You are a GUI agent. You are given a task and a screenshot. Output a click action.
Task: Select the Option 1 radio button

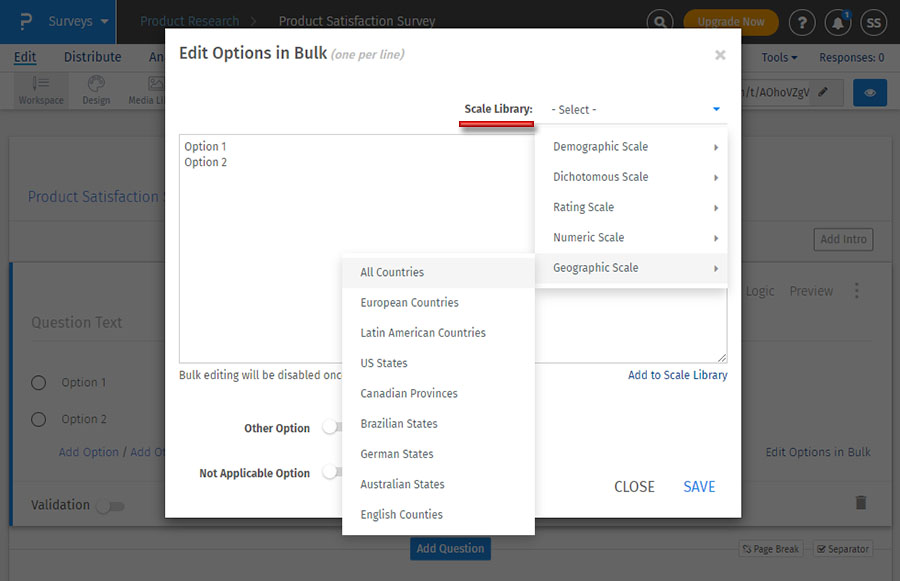38,382
